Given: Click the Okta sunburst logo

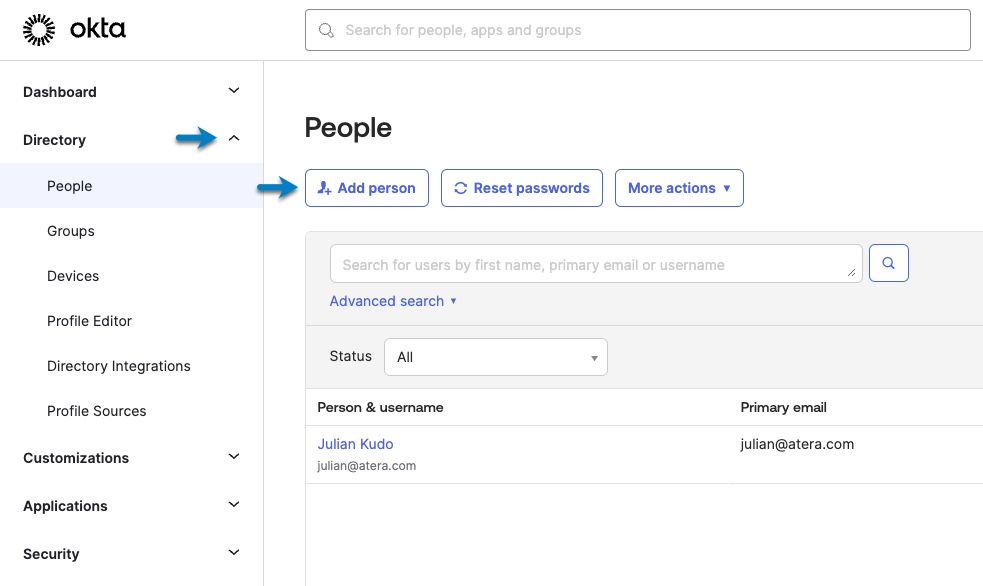Looking at the screenshot, I should pos(39,29).
